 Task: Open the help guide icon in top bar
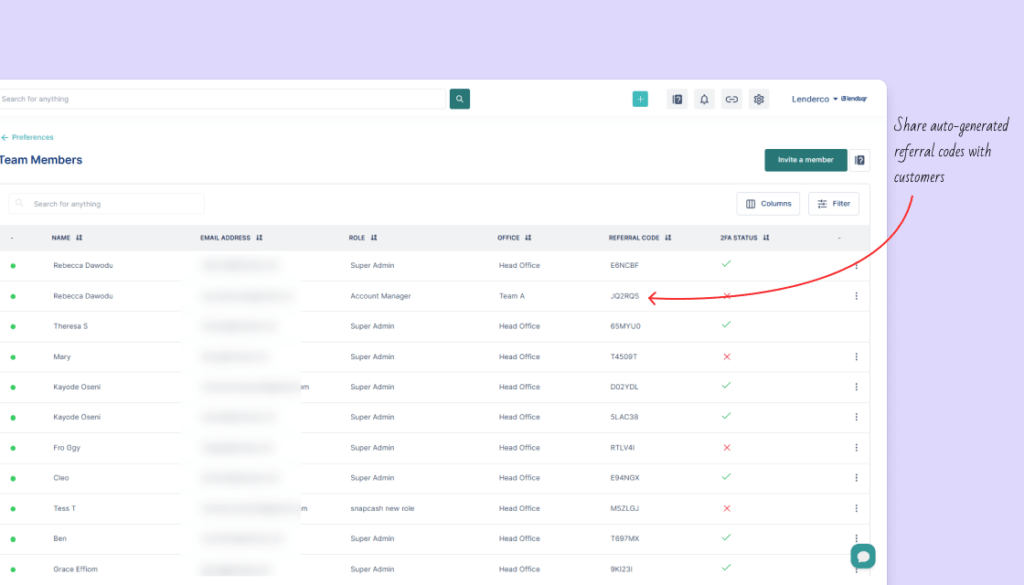pos(677,99)
